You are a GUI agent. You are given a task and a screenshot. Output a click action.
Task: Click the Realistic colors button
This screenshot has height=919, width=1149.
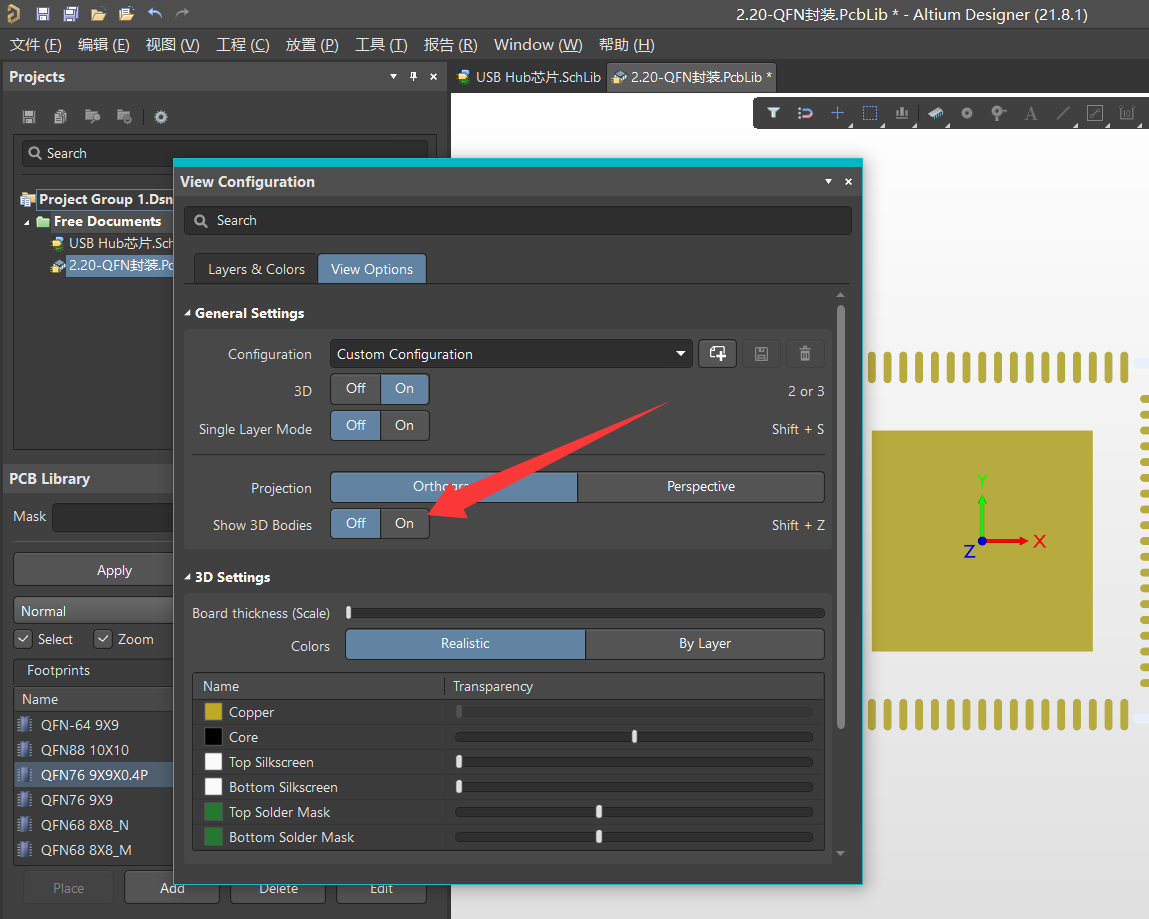tap(465, 643)
